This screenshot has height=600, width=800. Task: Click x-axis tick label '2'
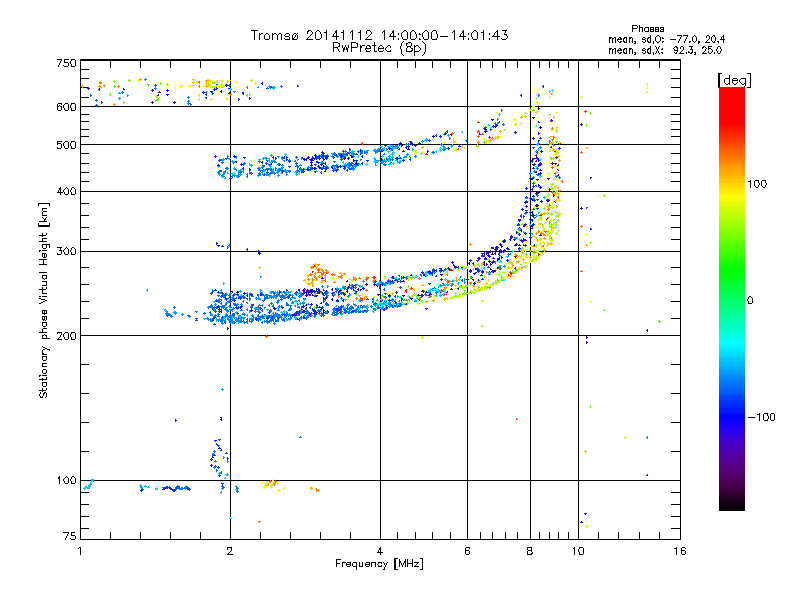(230, 551)
